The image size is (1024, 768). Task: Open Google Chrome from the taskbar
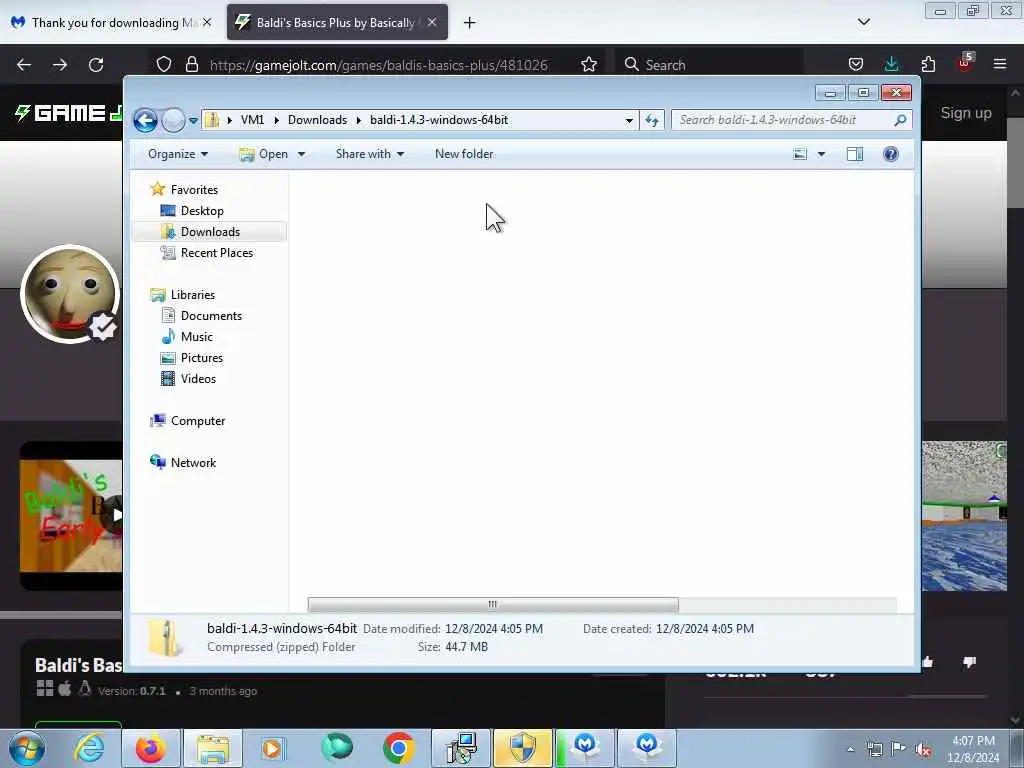click(x=398, y=748)
